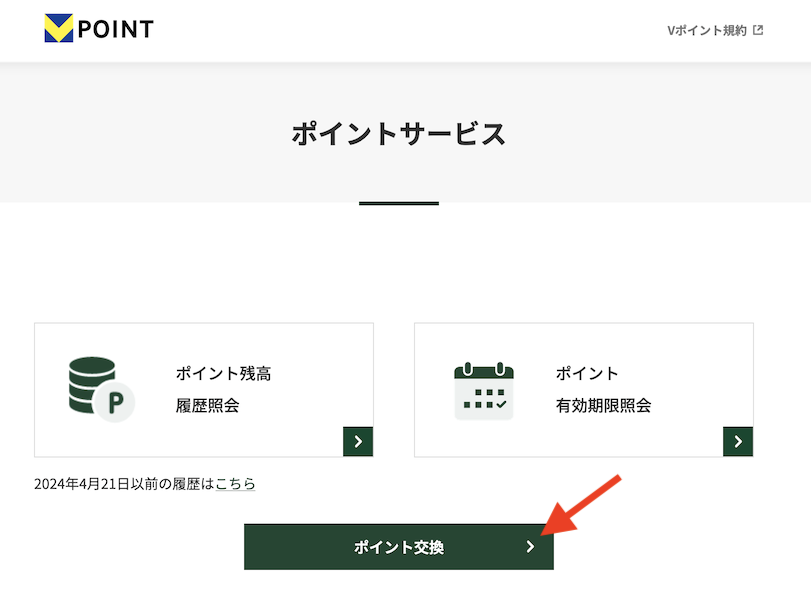Click the こちら link for pre-April 2024 history

[233, 482]
